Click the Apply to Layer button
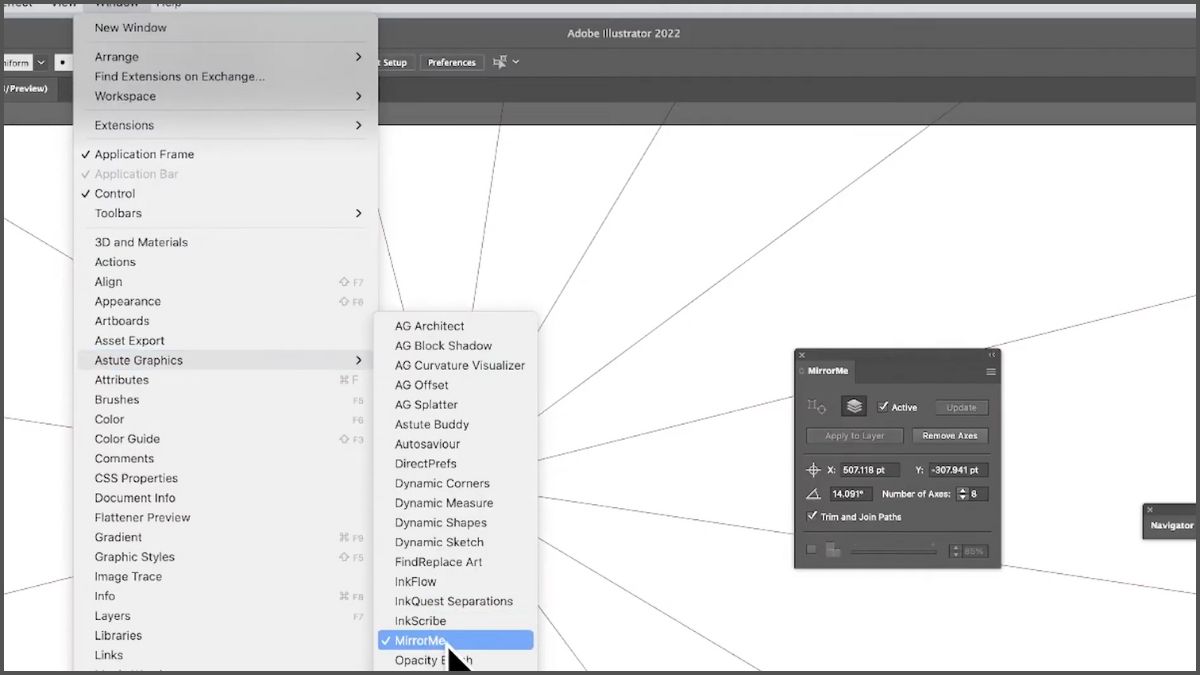The width and height of the screenshot is (1200, 675). [855, 436]
